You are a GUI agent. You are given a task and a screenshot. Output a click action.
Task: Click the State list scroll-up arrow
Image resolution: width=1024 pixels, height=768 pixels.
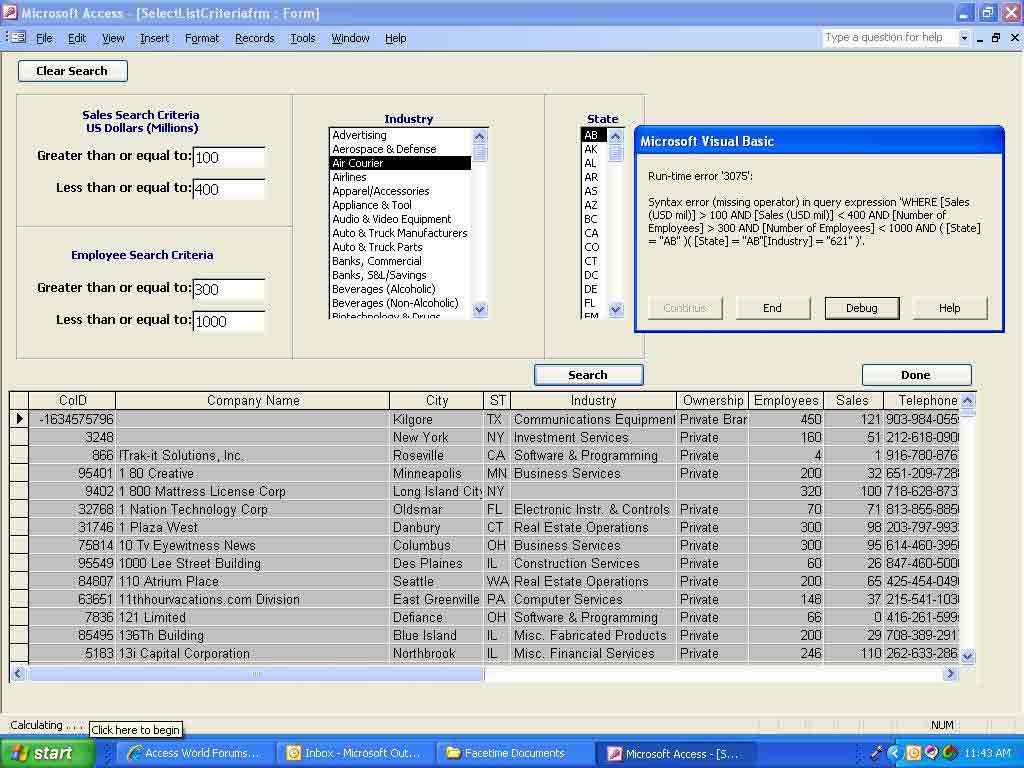tap(615, 136)
